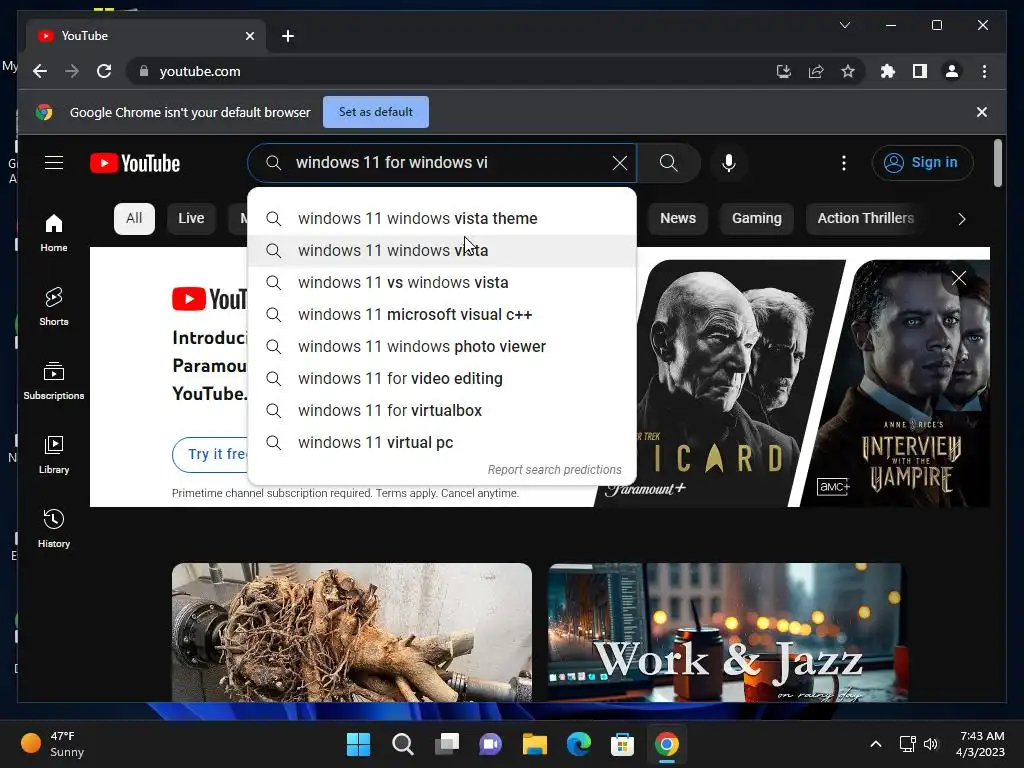Image resolution: width=1024 pixels, height=768 pixels.
Task: Choose suggestion windows 11 windows vista theme
Action: click(442, 218)
